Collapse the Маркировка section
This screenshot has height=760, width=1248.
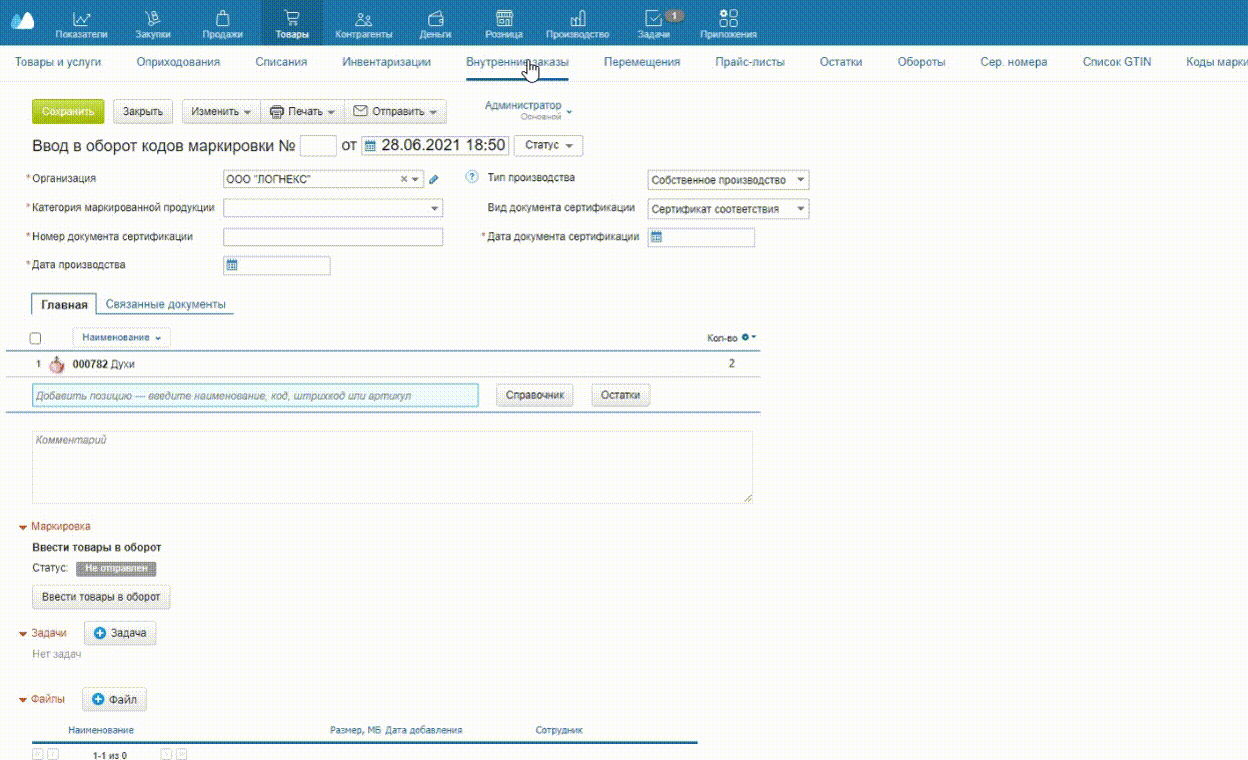coord(23,527)
